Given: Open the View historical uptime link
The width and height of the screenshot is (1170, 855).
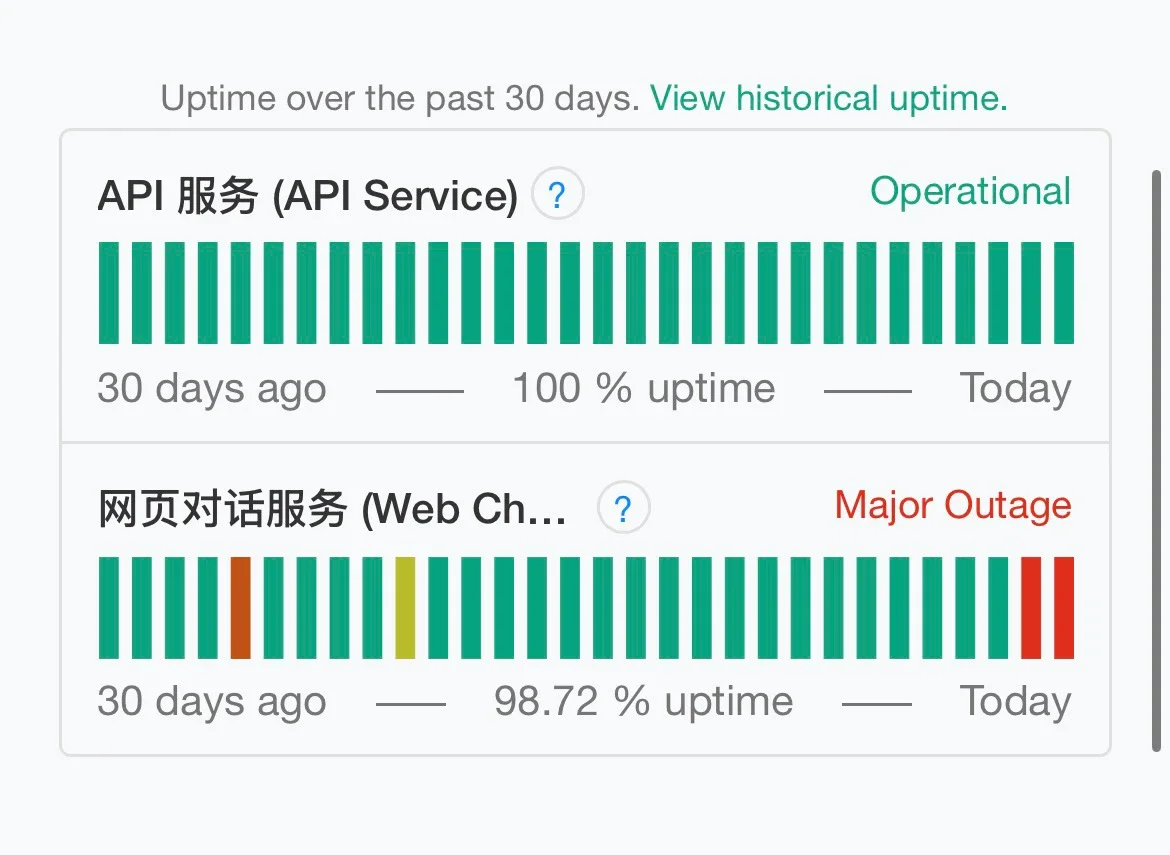Looking at the screenshot, I should coord(828,98).
